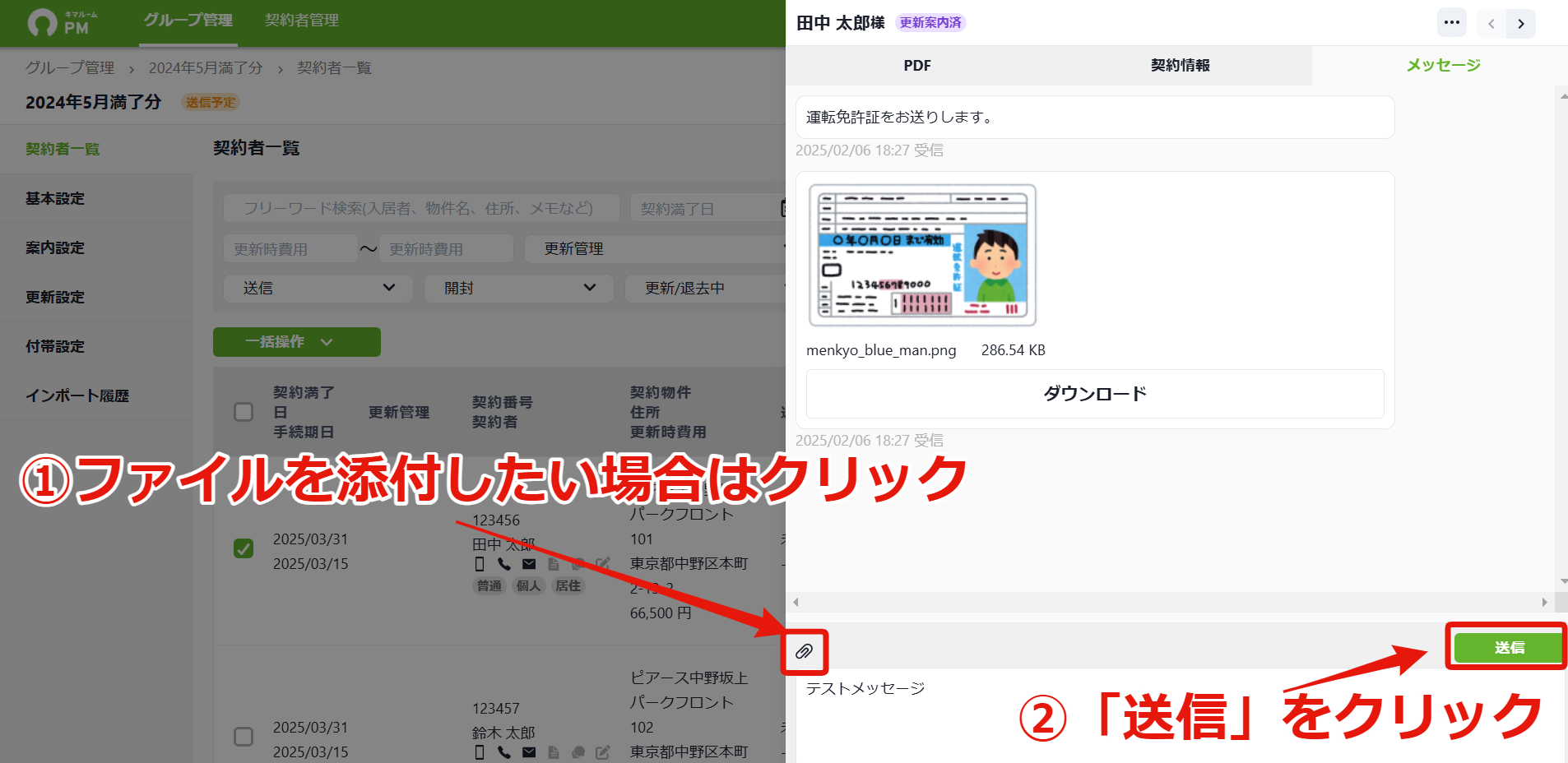Click telephone icon for 田中 太郎
The width and height of the screenshot is (1568, 763).
pyautogui.click(x=504, y=564)
